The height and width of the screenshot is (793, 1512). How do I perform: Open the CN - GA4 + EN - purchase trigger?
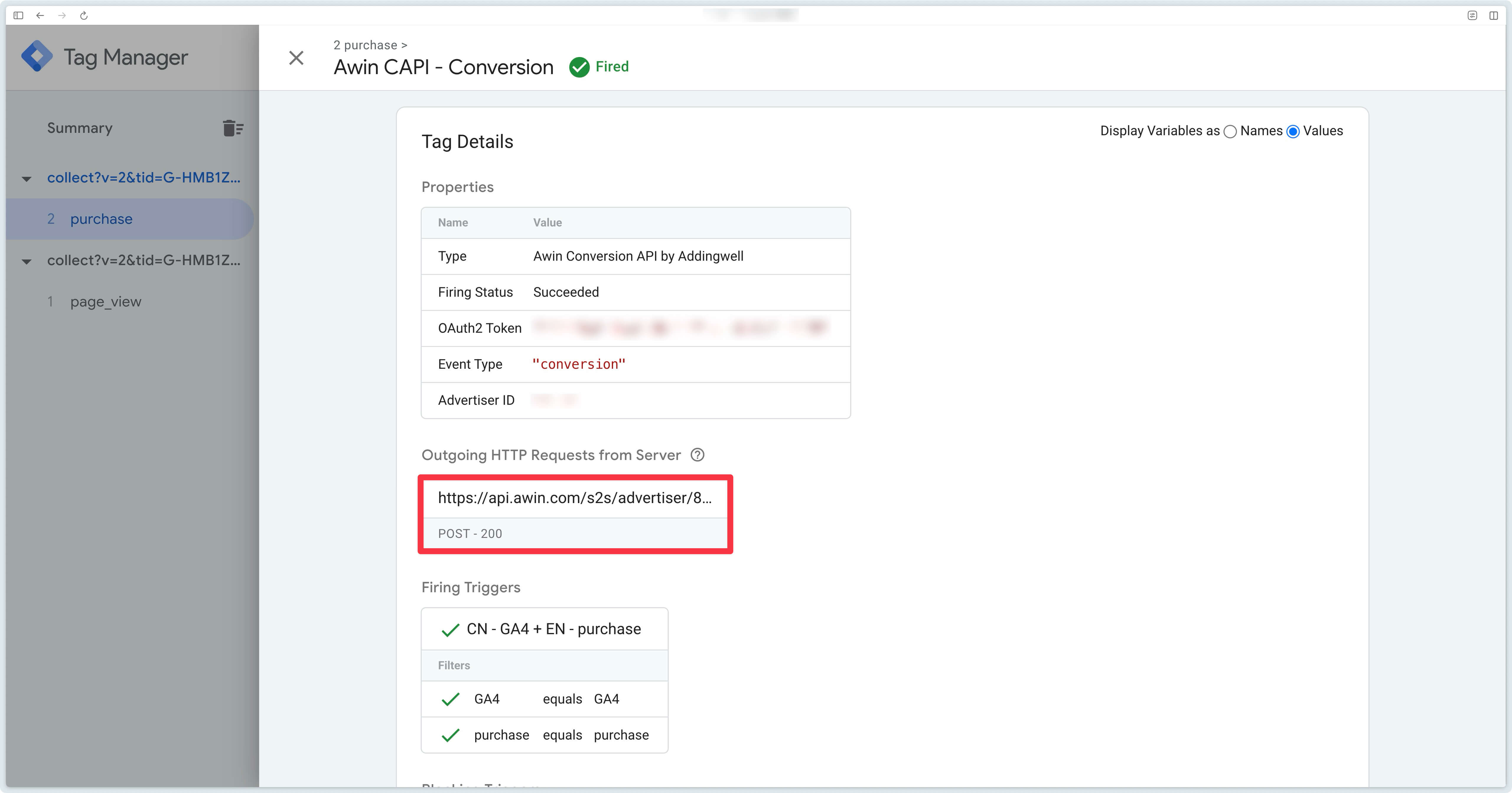click(x=553, y=629)
